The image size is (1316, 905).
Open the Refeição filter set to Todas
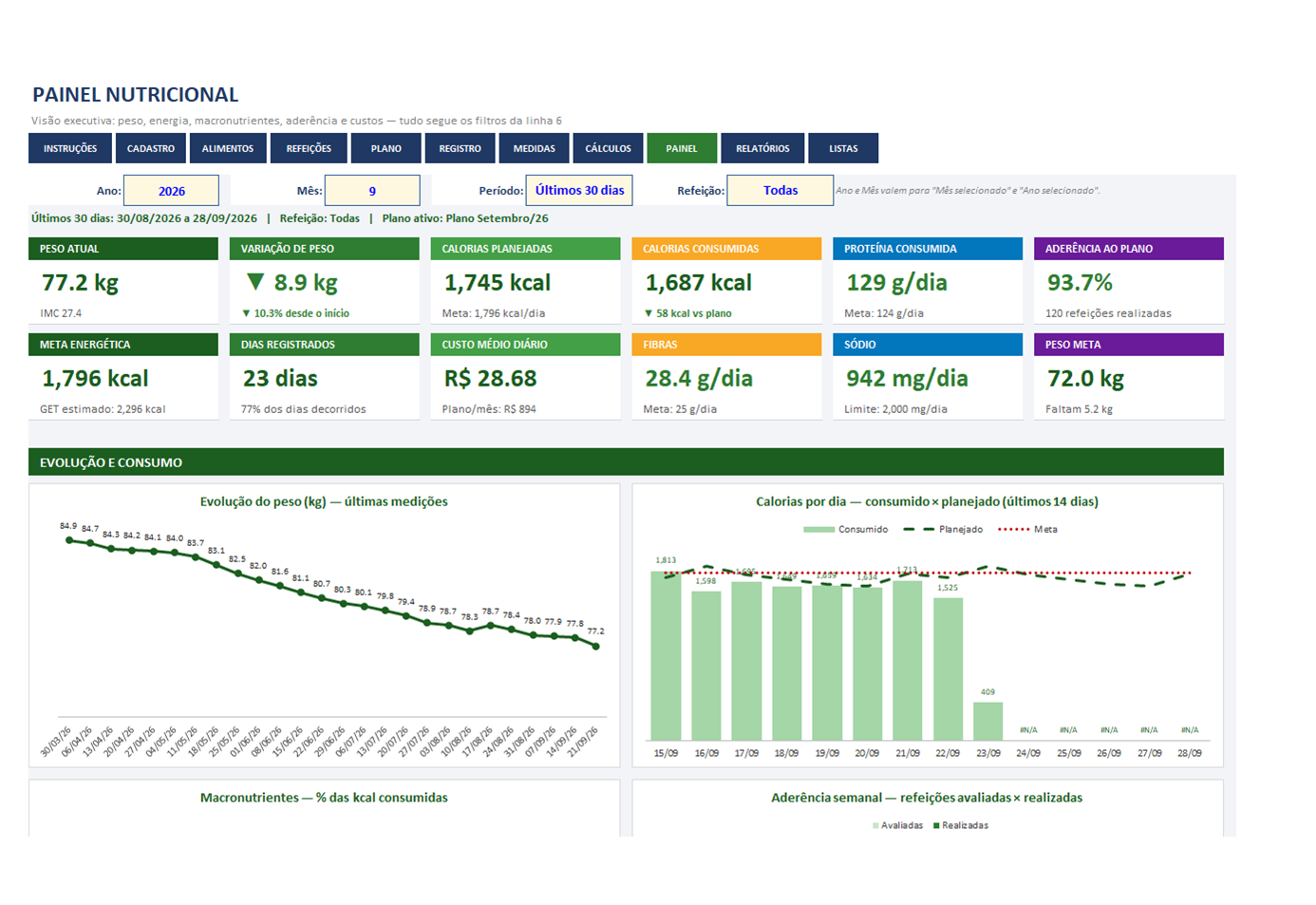[780, 190]
